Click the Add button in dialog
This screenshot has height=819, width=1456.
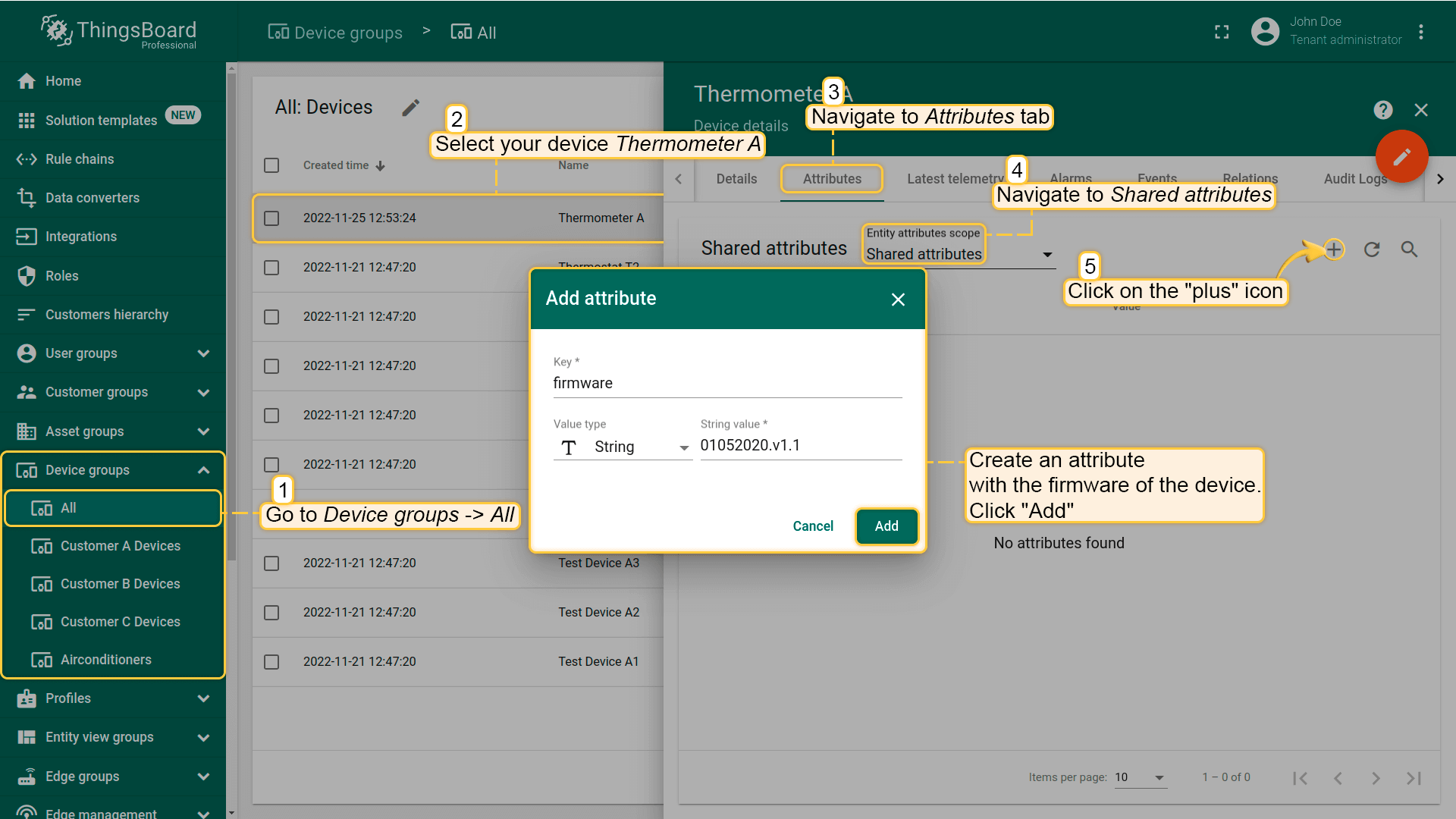pyautogui.click(x=886, y=526)
